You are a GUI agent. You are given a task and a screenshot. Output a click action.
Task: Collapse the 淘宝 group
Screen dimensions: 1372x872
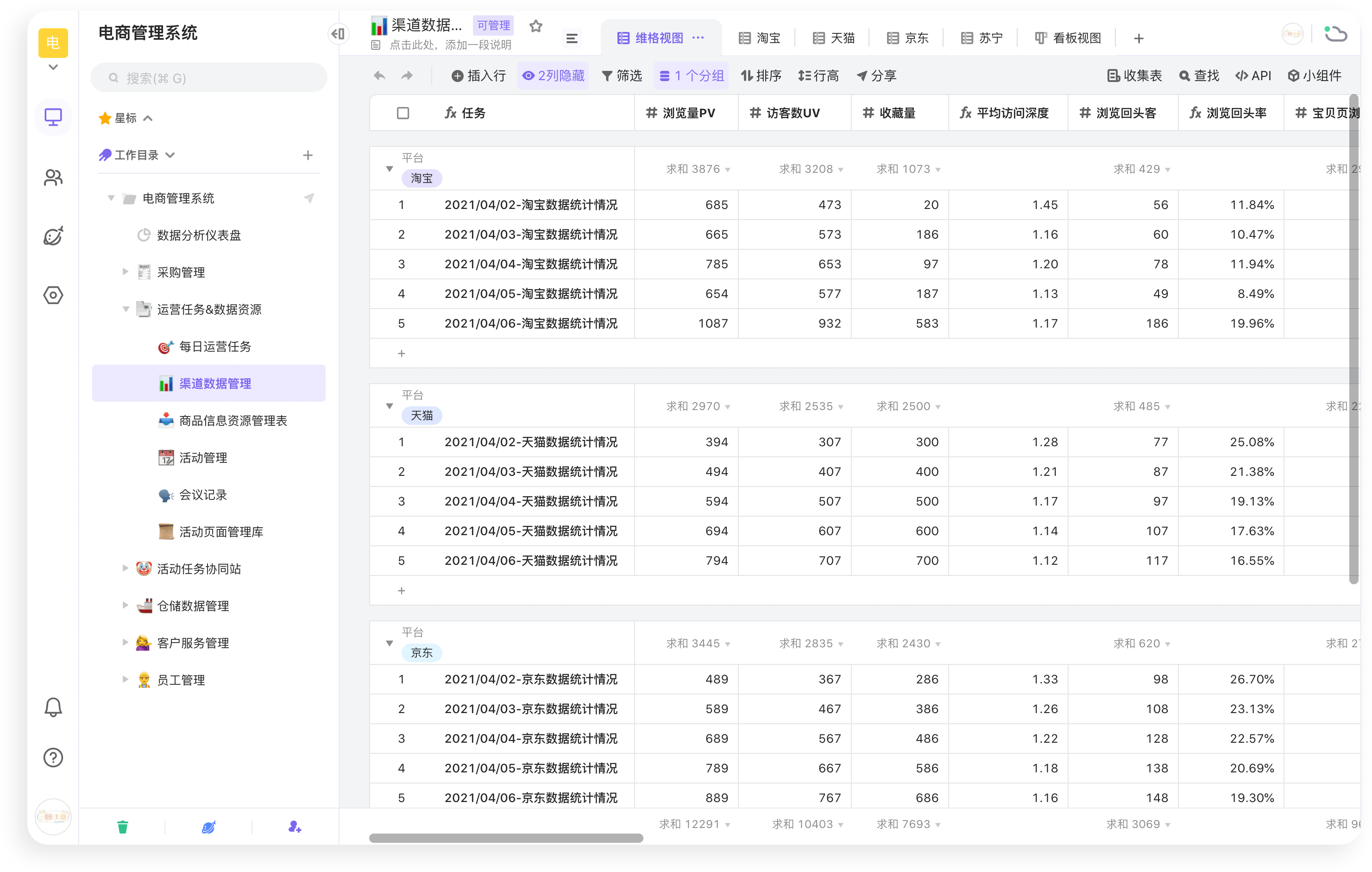[389, 169]
